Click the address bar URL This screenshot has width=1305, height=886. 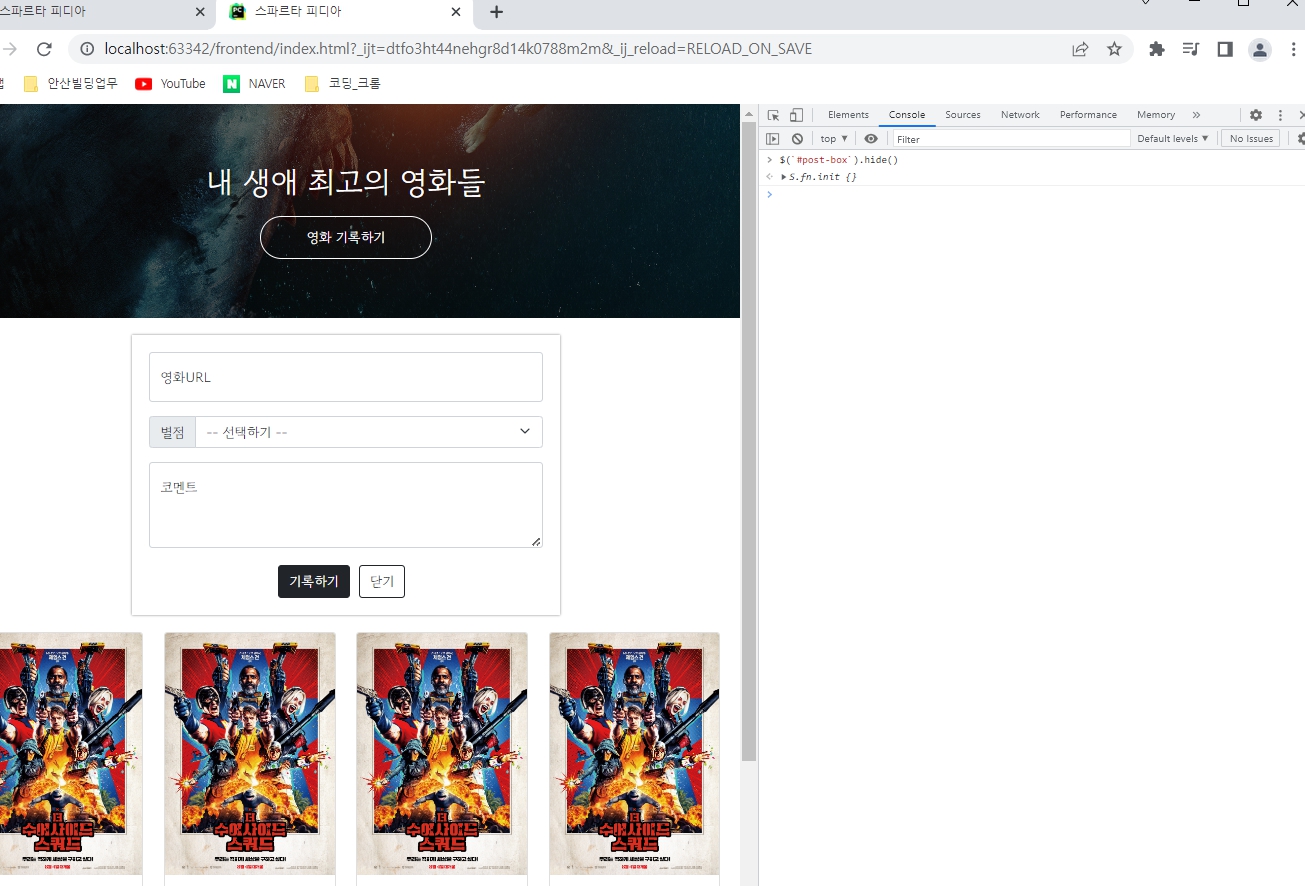pos(458,49)
